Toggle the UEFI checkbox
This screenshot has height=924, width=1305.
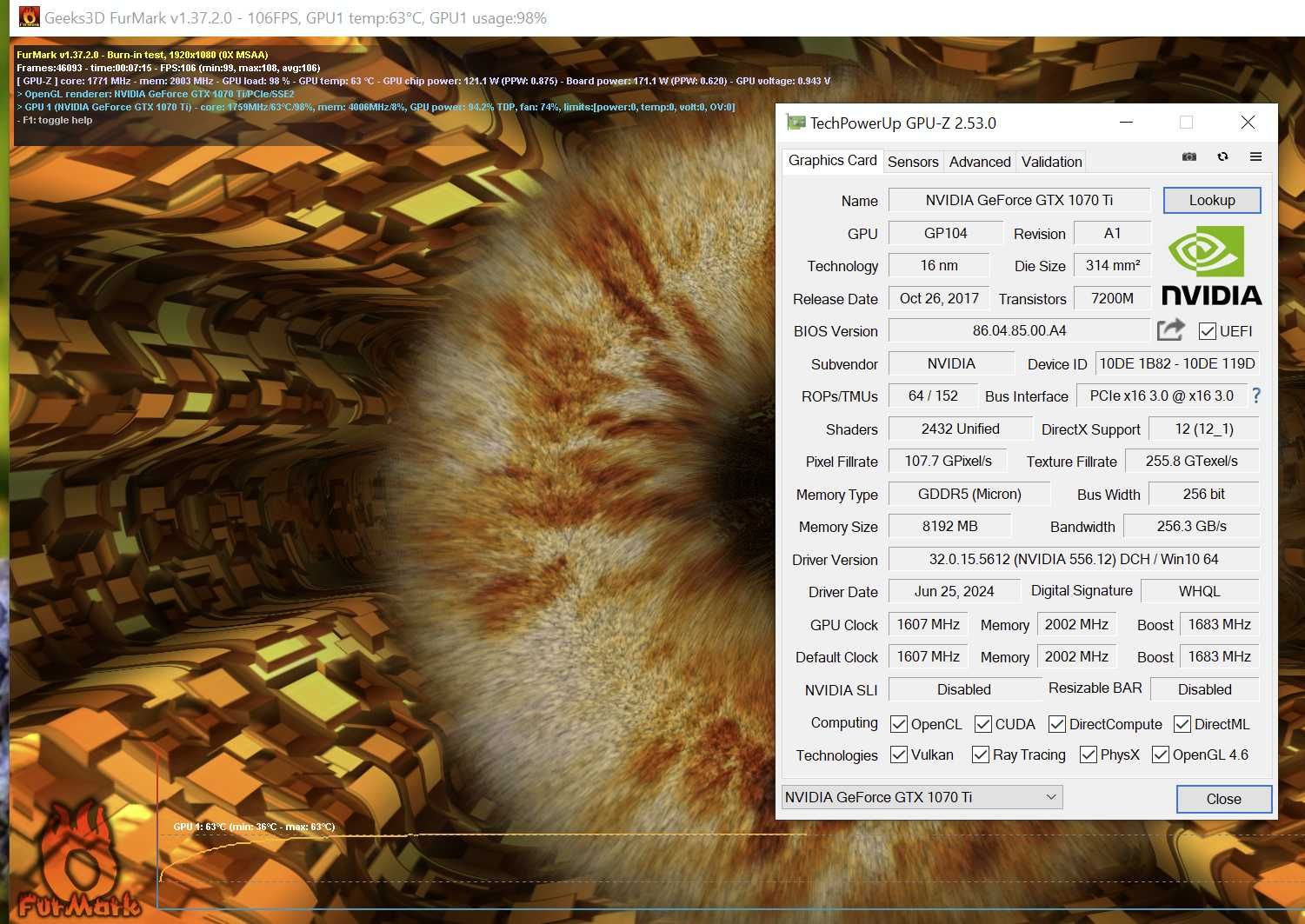(x=1207, y=331)
